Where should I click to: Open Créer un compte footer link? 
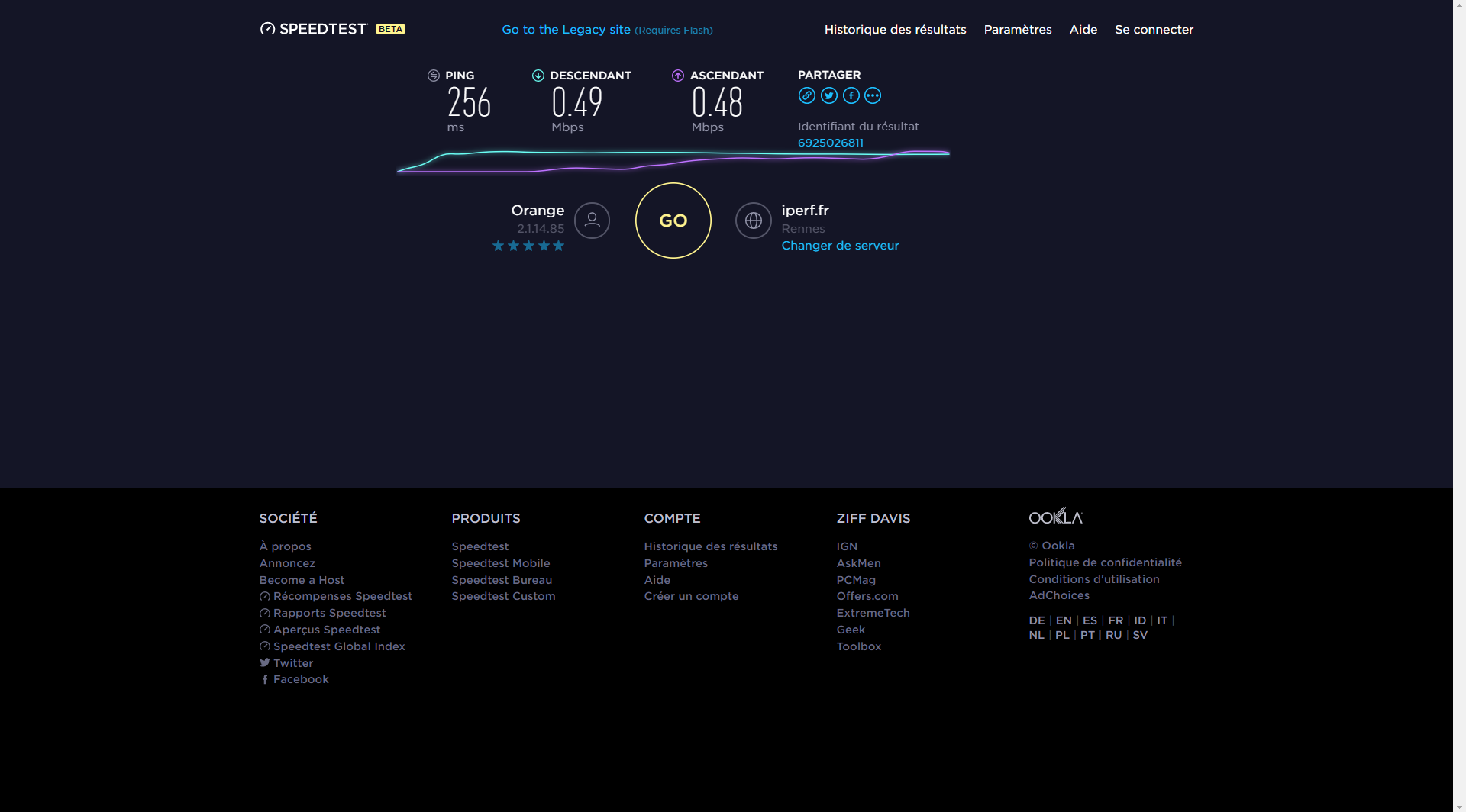coord(691,596)
